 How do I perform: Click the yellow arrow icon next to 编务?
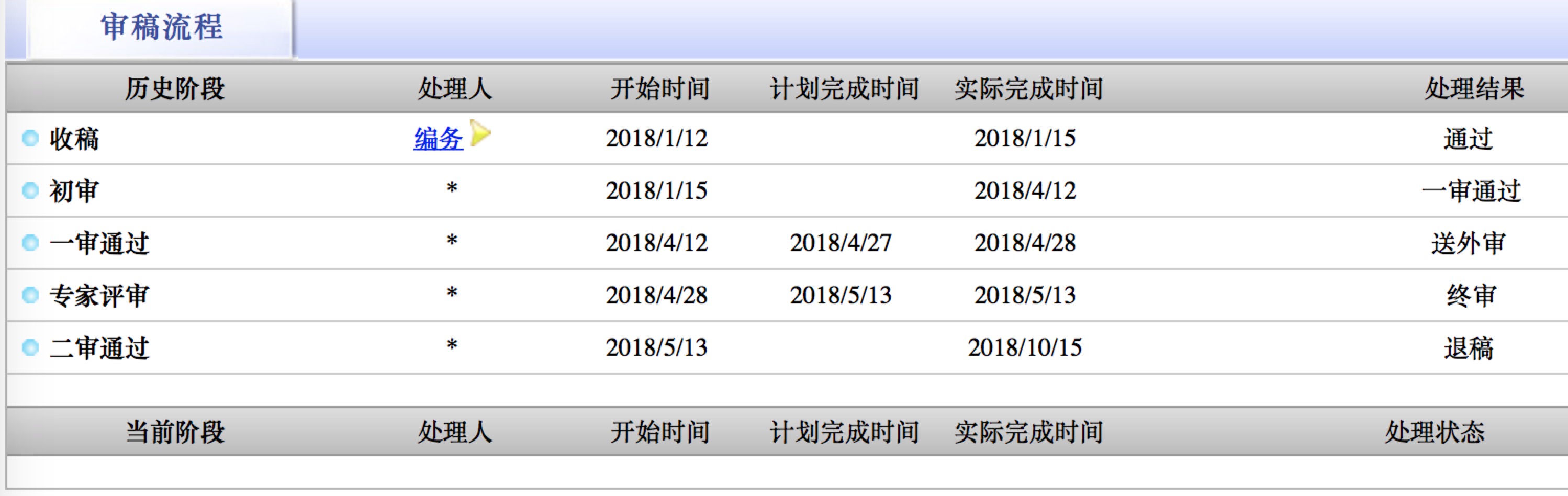pyautogui.click(x=479, y=134)
